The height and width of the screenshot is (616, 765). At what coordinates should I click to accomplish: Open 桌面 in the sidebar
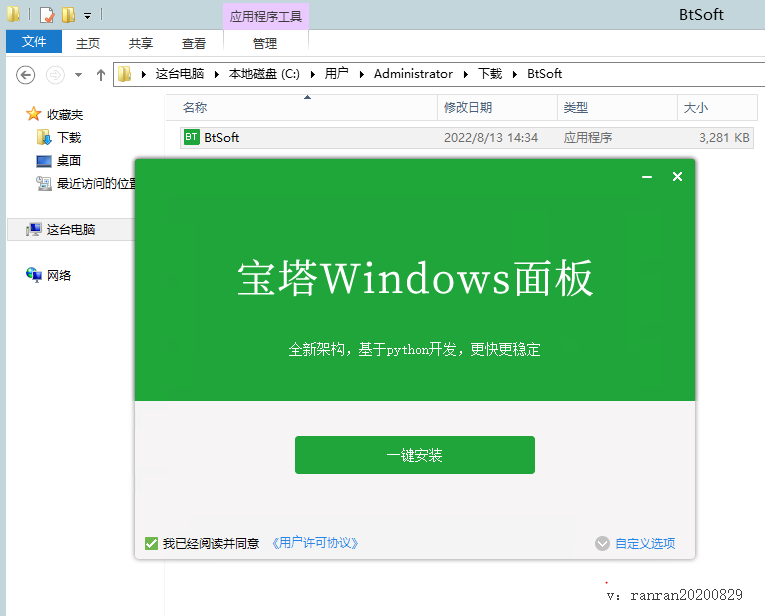tap(69, 160)
